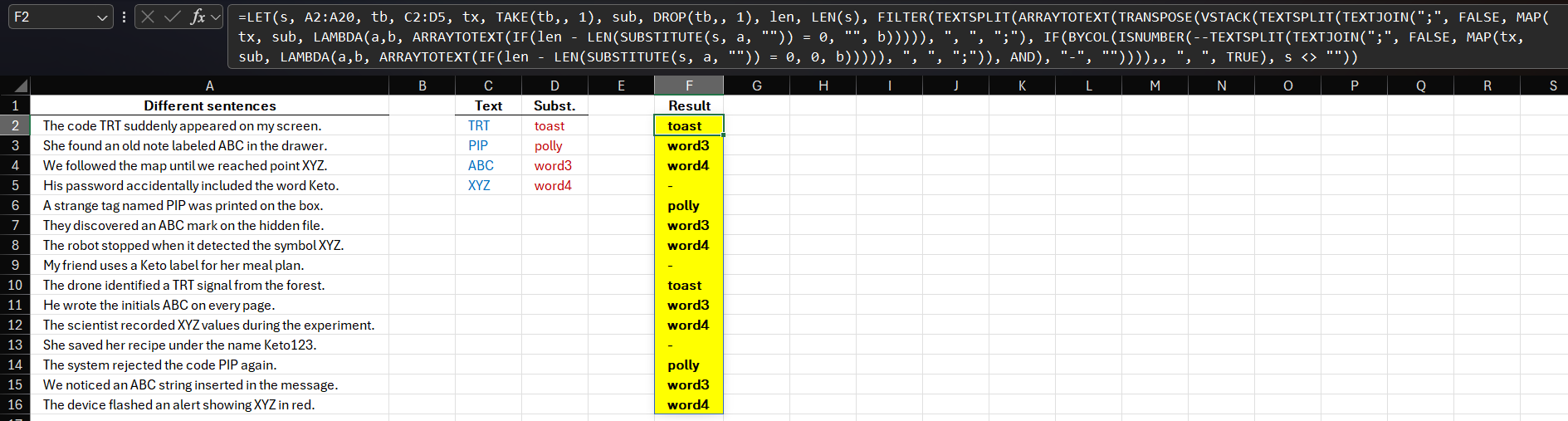Screen dimensions: 1568x421
Task: Open the Insert Function fx dialog
Action: coord(198,17)
